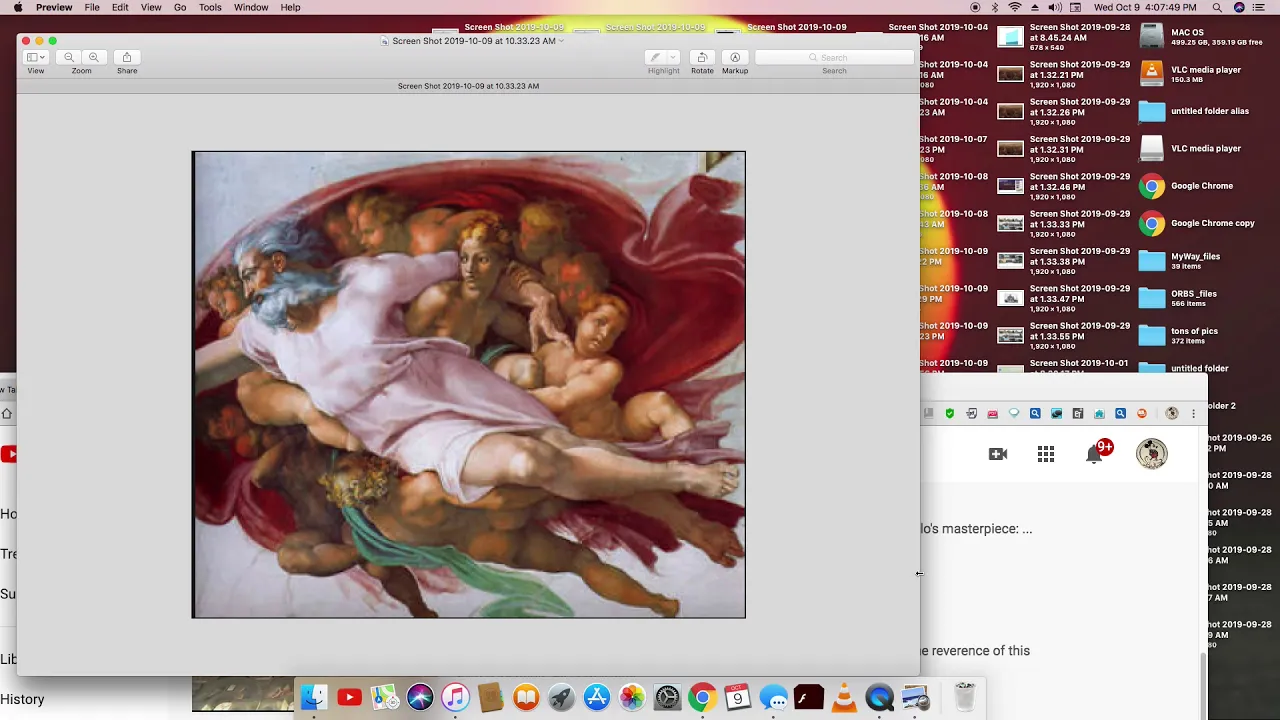Open YouTube Mickey Mouse account avatar
The image size is (1280, 720).
(1151, 454)
